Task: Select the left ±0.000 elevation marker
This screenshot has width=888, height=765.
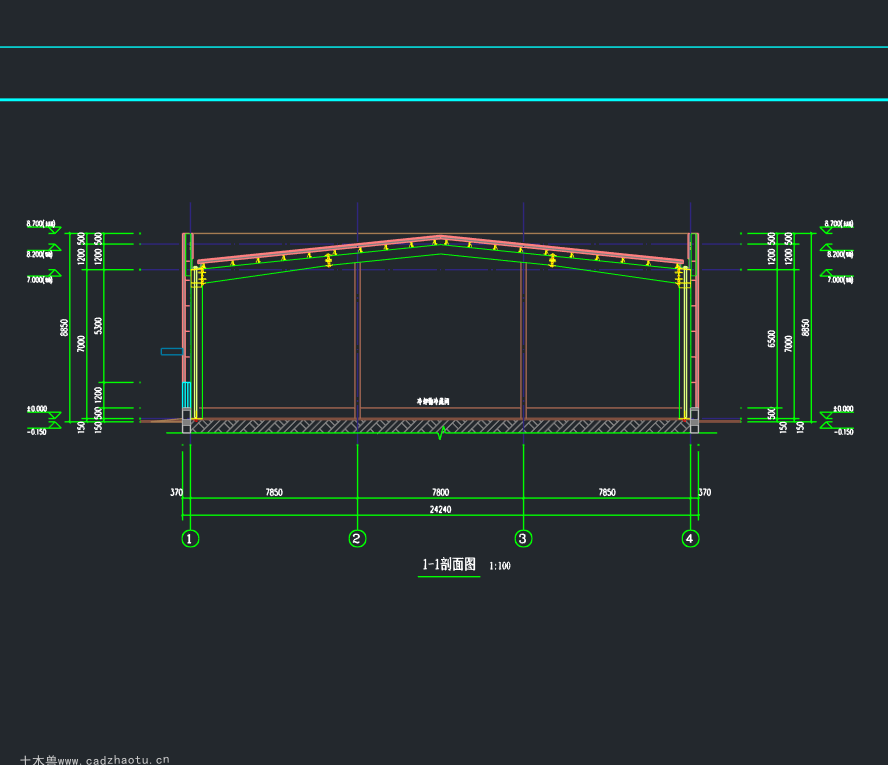Action: (x=37, y=409)
